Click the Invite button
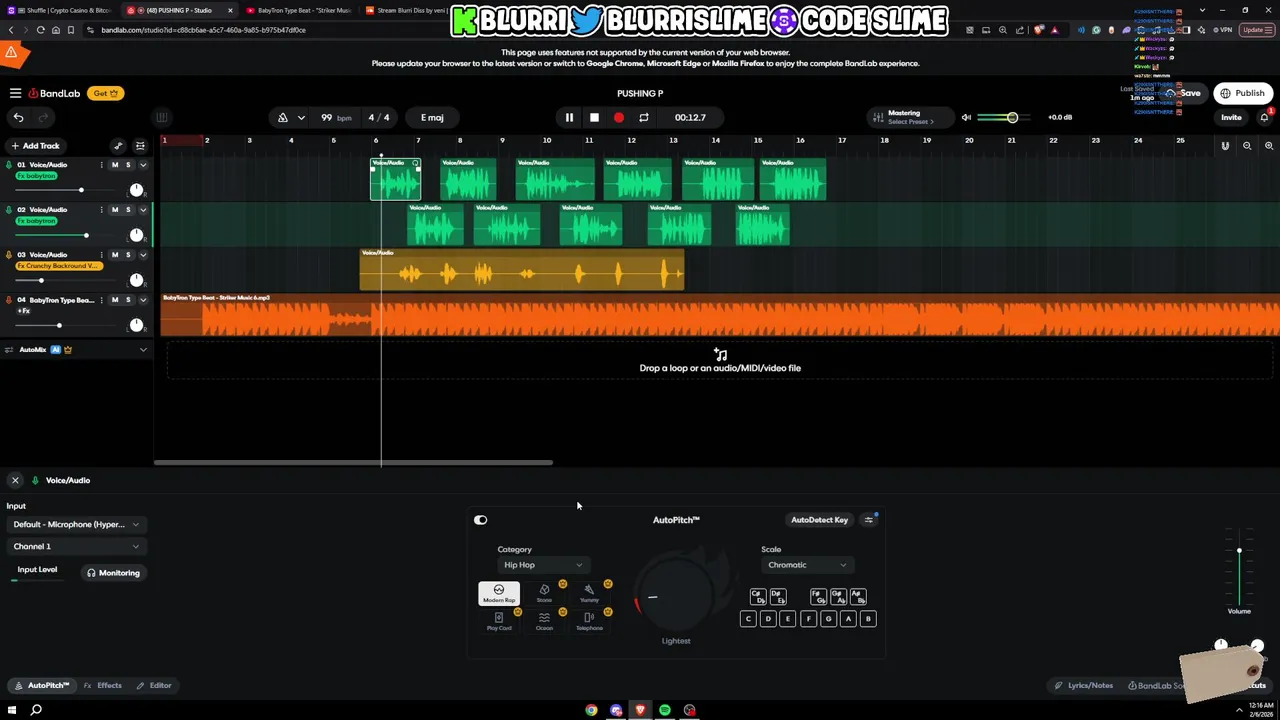The width and height of the screenshot is (1280, 720). [x=1231, y=118]
